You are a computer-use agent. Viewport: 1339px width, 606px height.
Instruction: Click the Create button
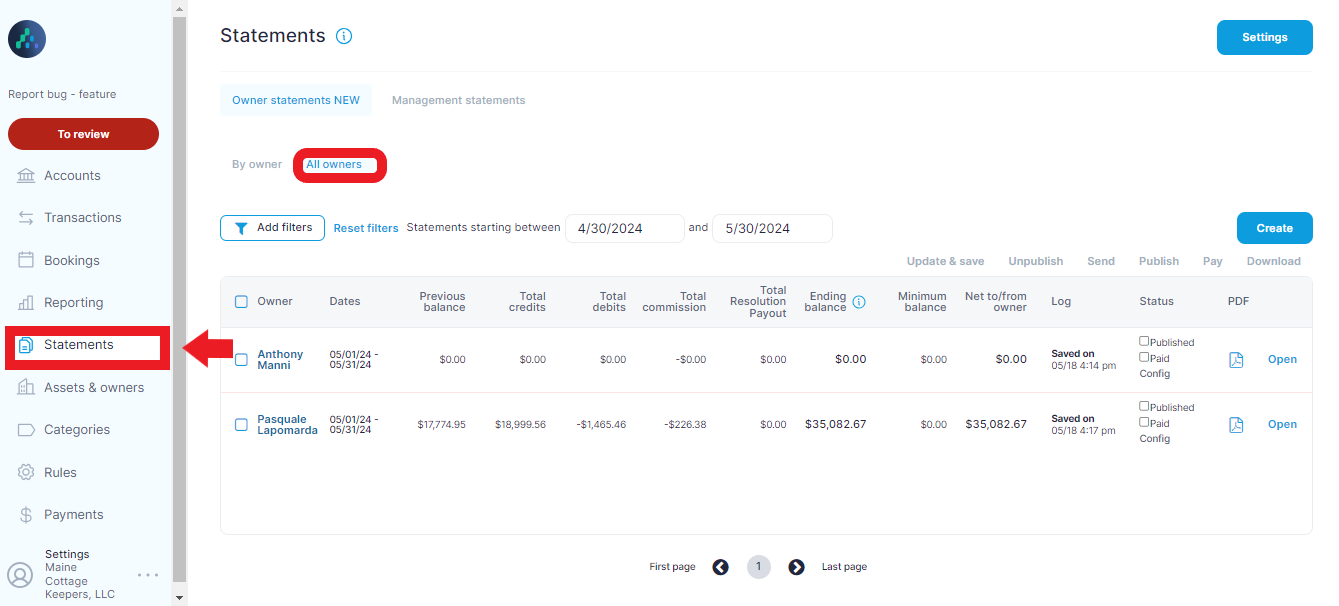coord(1275,228)
